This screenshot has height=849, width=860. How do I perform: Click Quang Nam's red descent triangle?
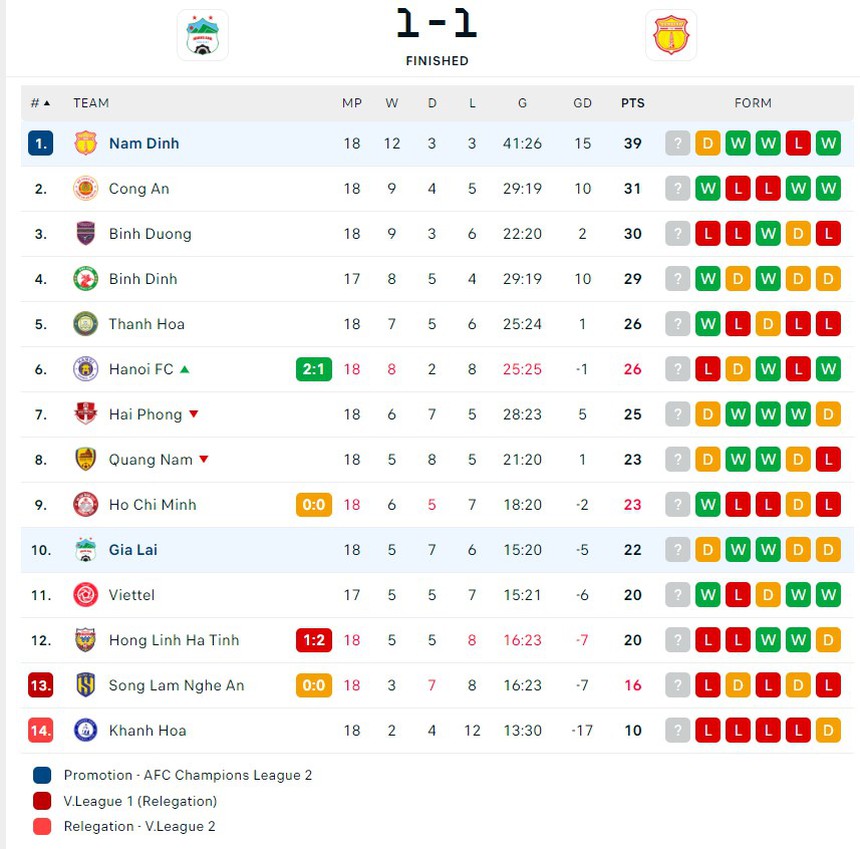click(x=204, y=460)
